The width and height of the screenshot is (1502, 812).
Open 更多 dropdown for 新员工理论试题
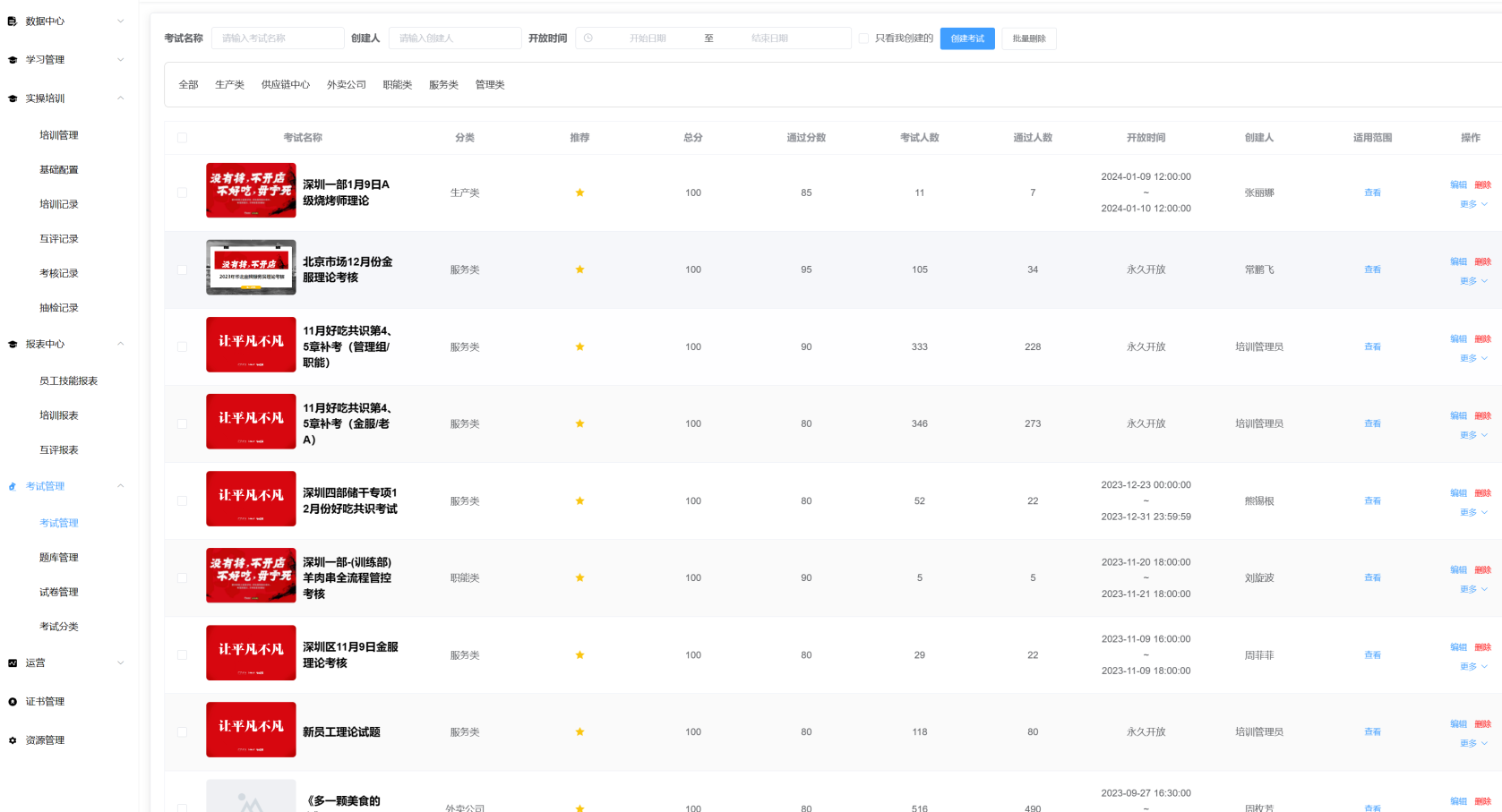pos(1473,744)
